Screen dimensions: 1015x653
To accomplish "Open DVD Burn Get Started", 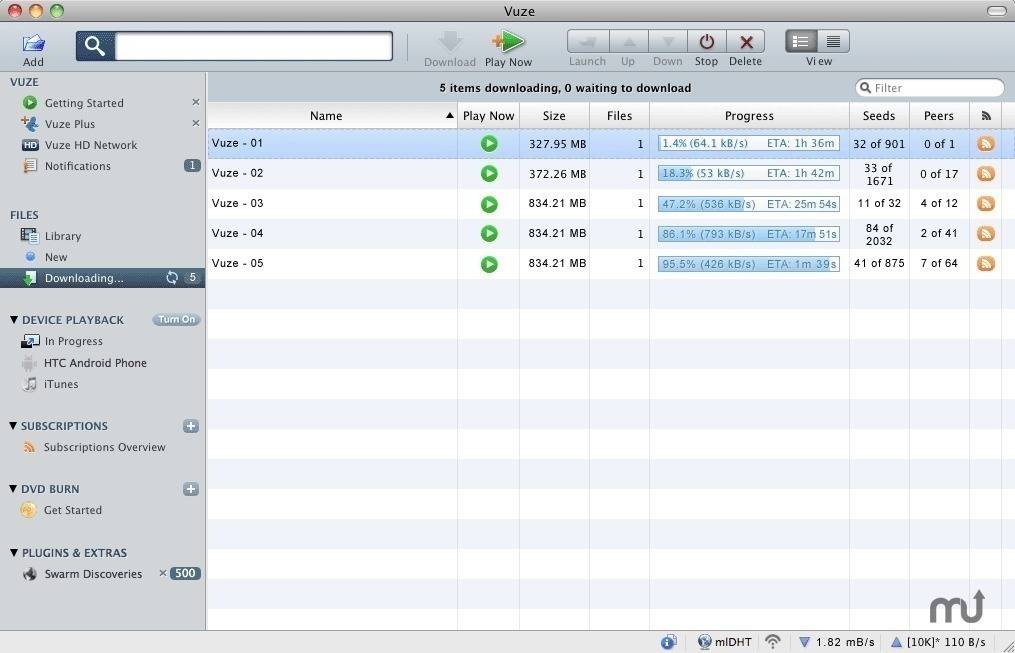I will coord(72,510).
